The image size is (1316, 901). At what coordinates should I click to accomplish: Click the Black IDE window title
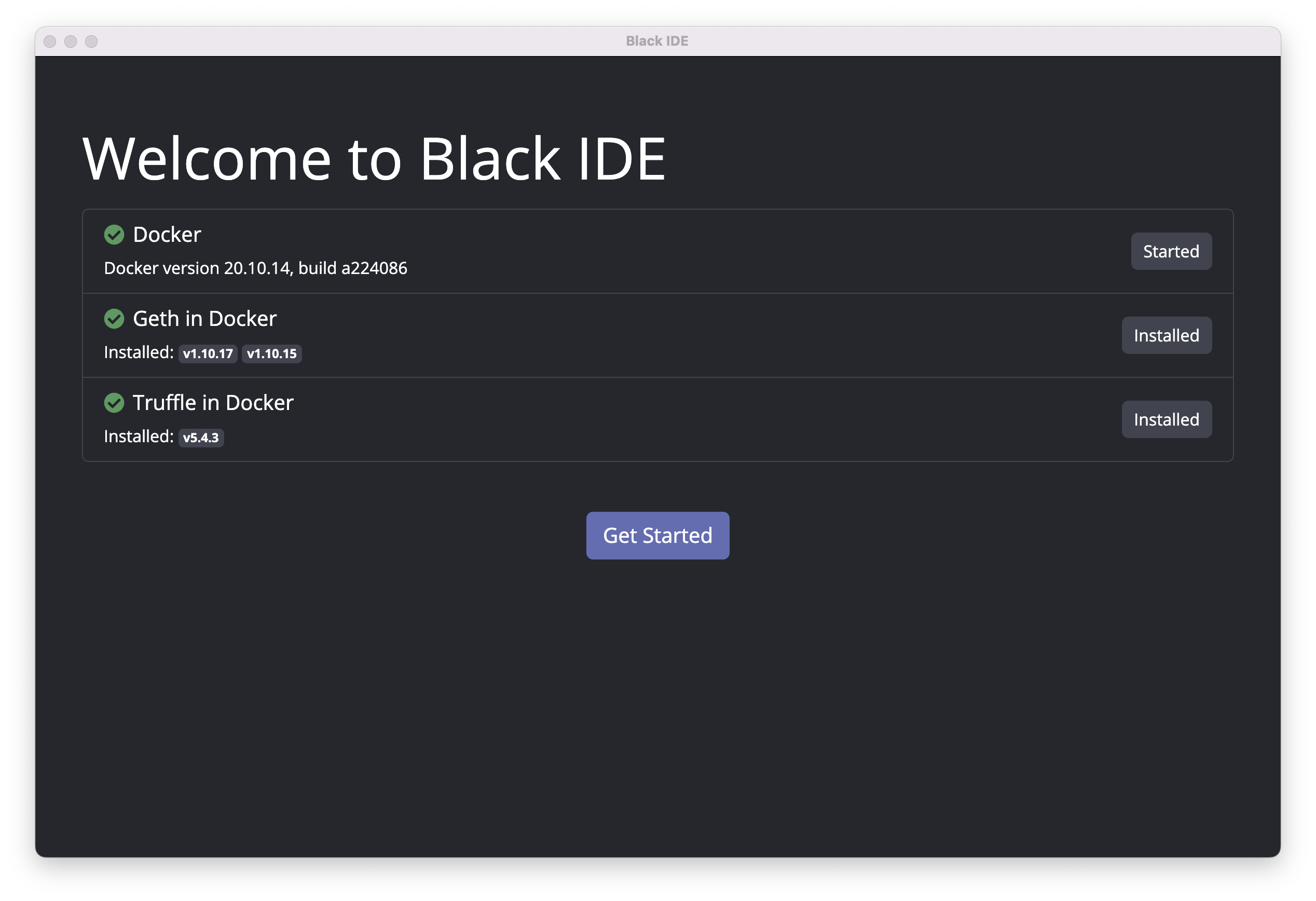pyautogui.click(x=657, y=42)
